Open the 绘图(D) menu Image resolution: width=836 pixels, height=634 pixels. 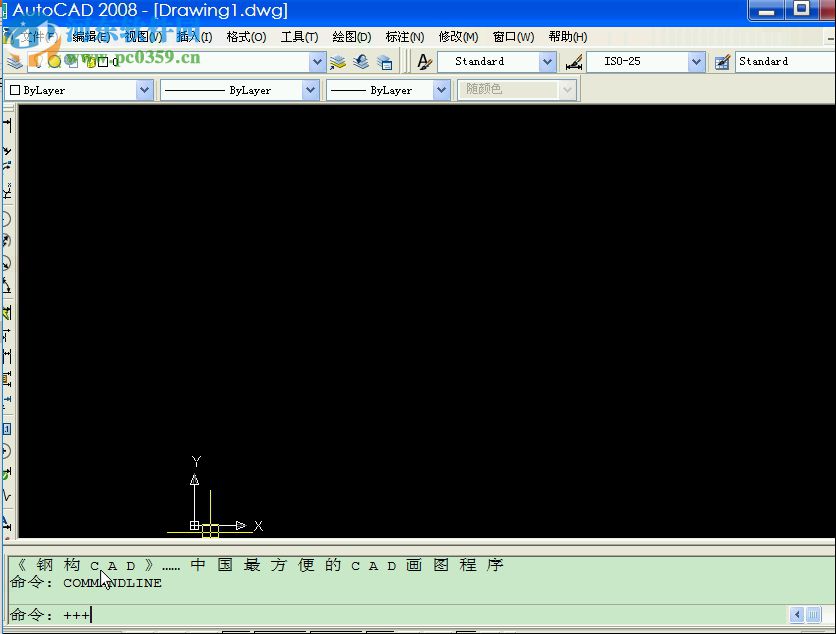point(351,37)
